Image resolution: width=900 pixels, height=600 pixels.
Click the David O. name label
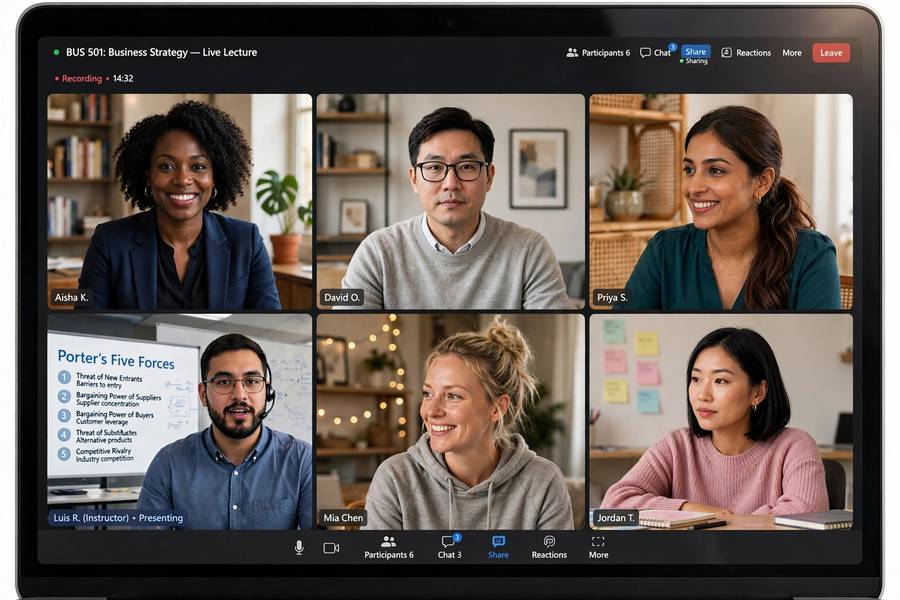tap(342, 297)
